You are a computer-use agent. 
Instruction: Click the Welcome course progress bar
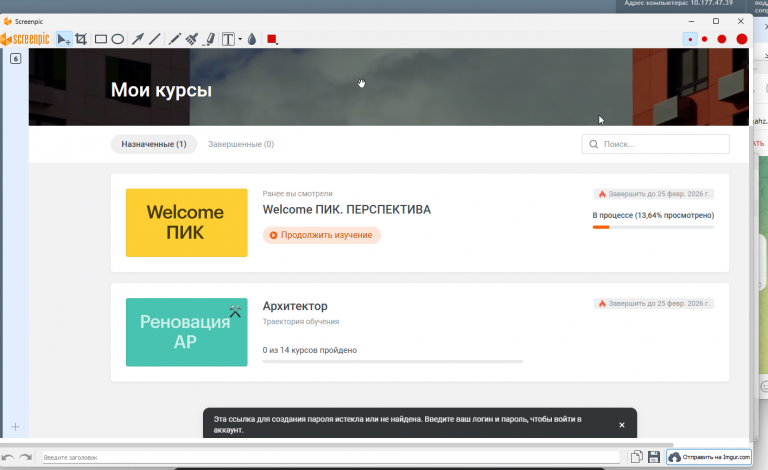pyautogui.click(x=653, y=227)
